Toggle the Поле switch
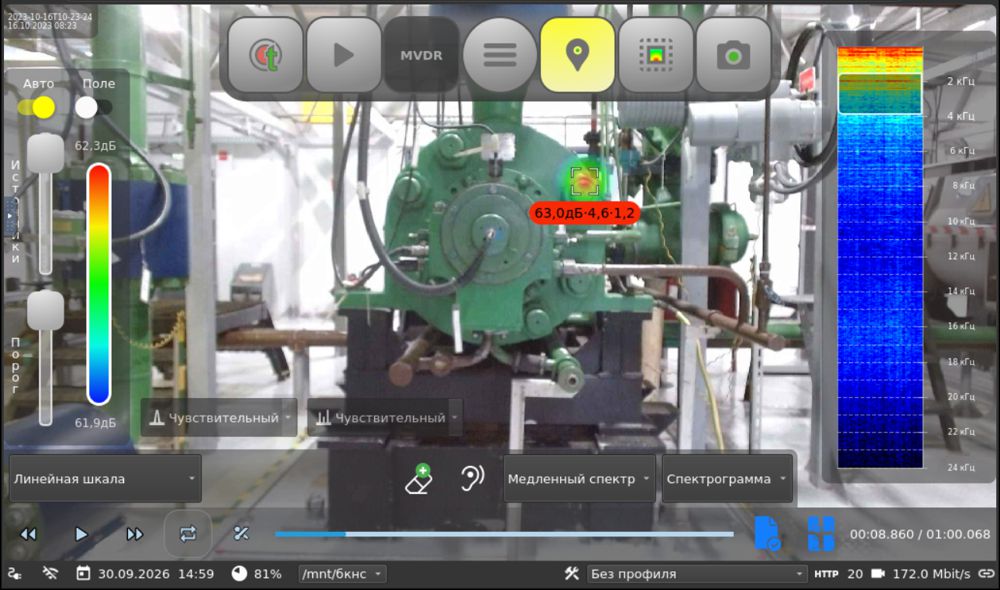1000x590 pixels. (94, 107)
